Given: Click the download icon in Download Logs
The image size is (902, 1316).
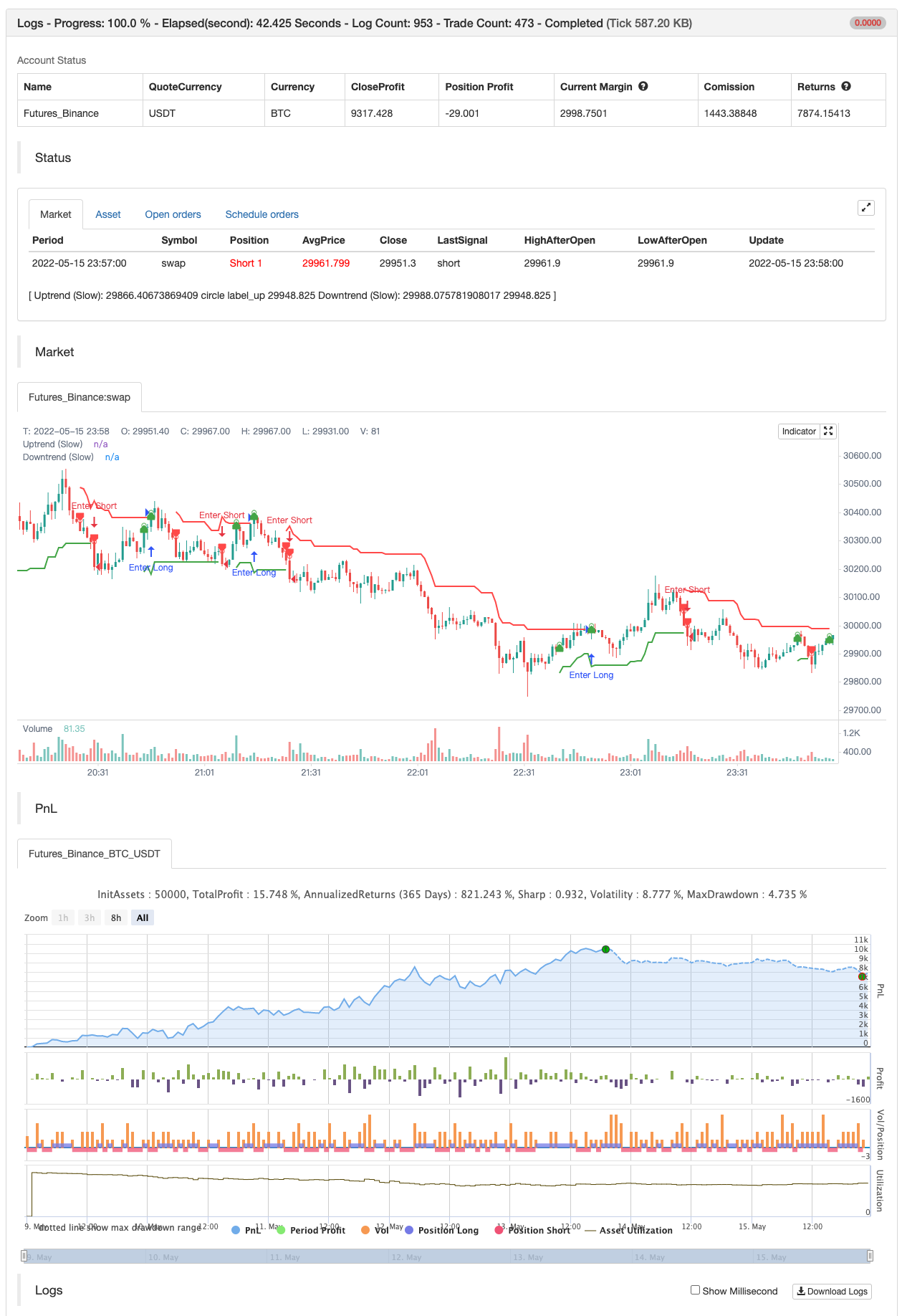Looking at the screenshot, I should 801,1291.
